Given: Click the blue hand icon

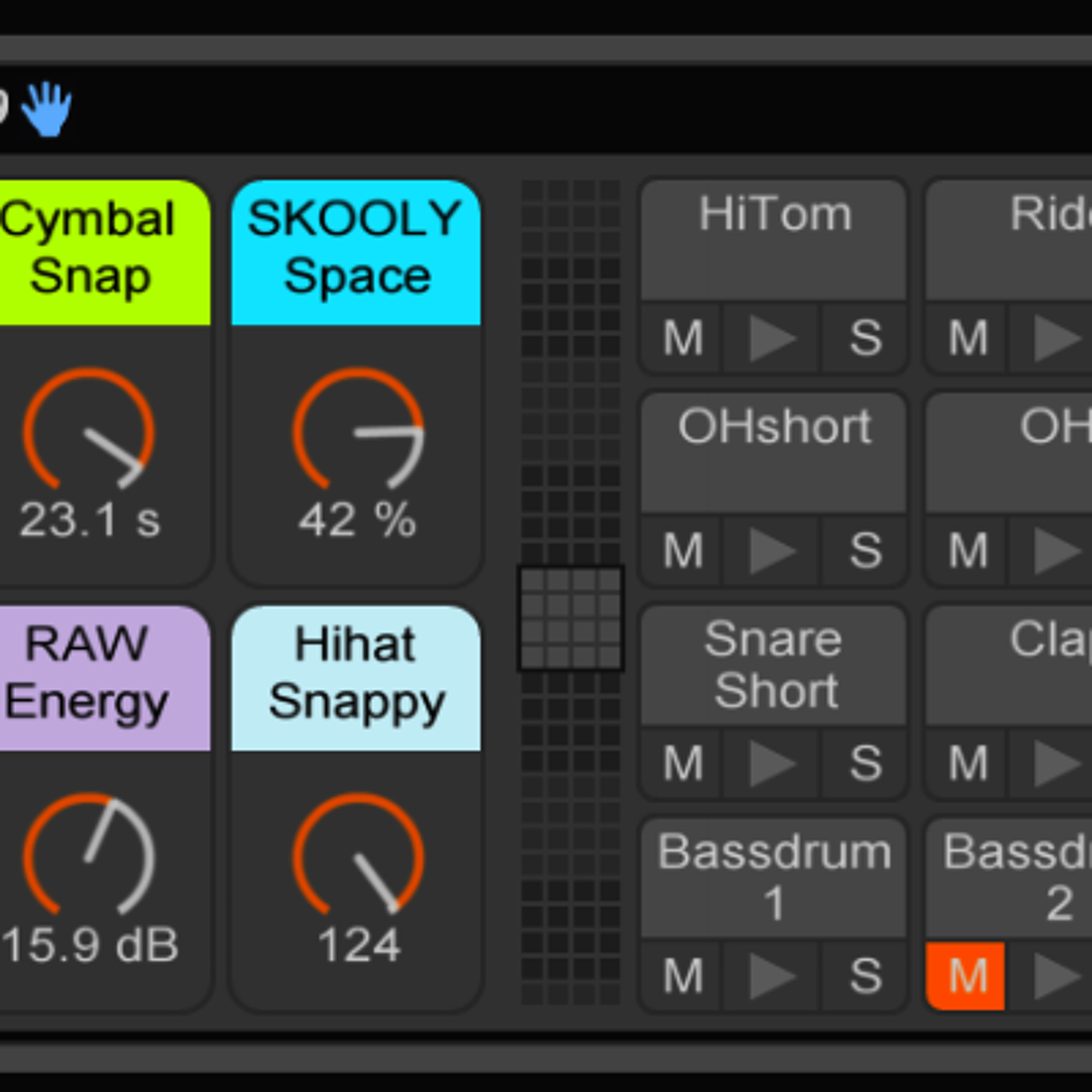Looking at the screenshot, I should 46,108.
